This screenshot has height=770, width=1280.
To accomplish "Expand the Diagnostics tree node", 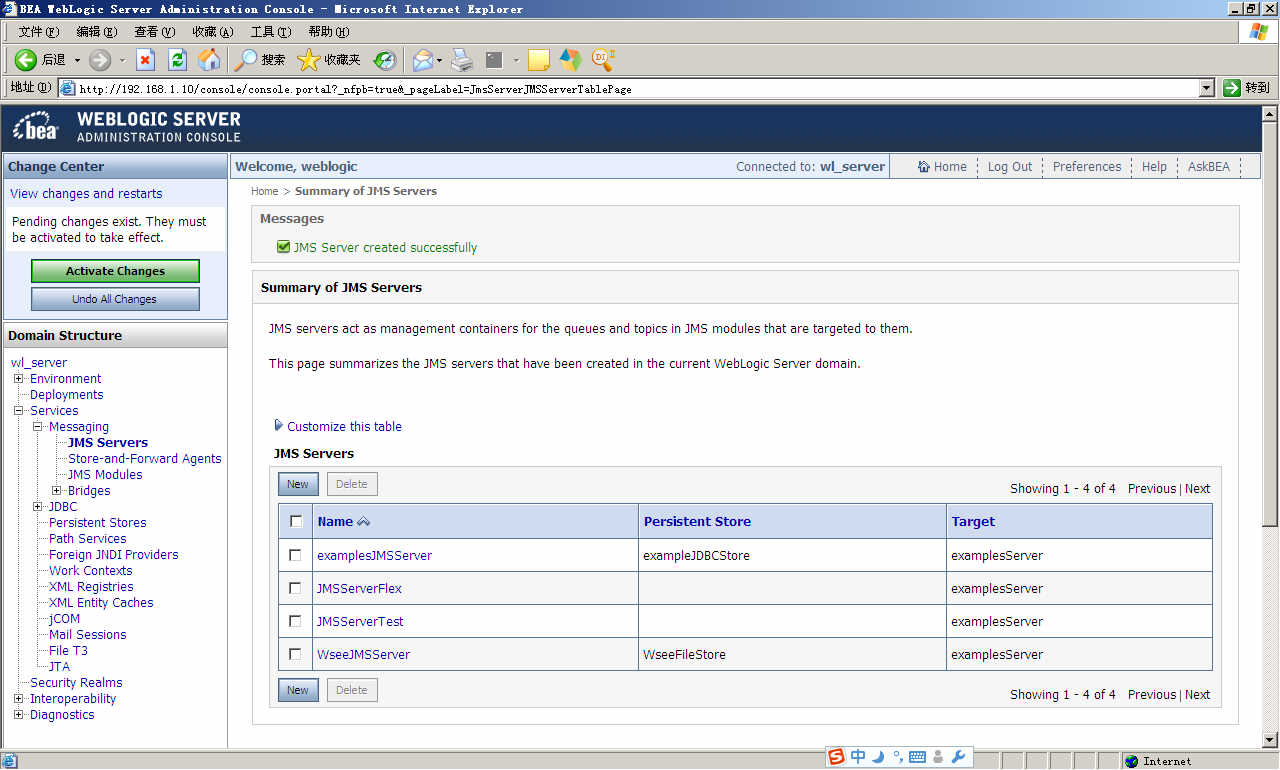I will (19, 715).
